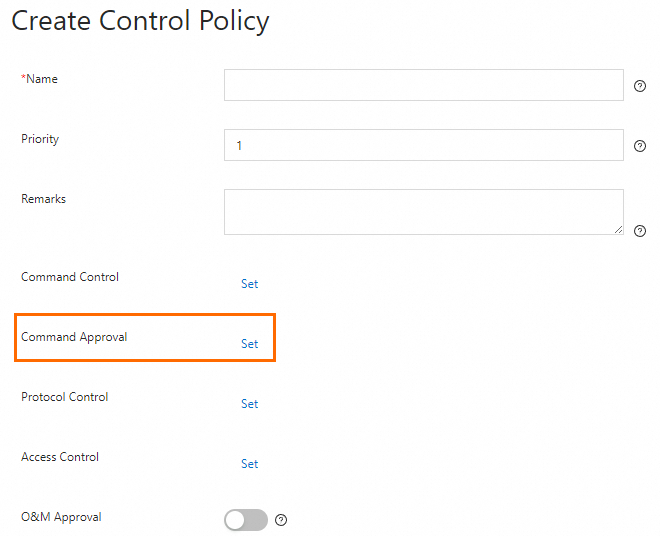Click the Command Control label
Screen dimensions: 660x536
[70, 277]
